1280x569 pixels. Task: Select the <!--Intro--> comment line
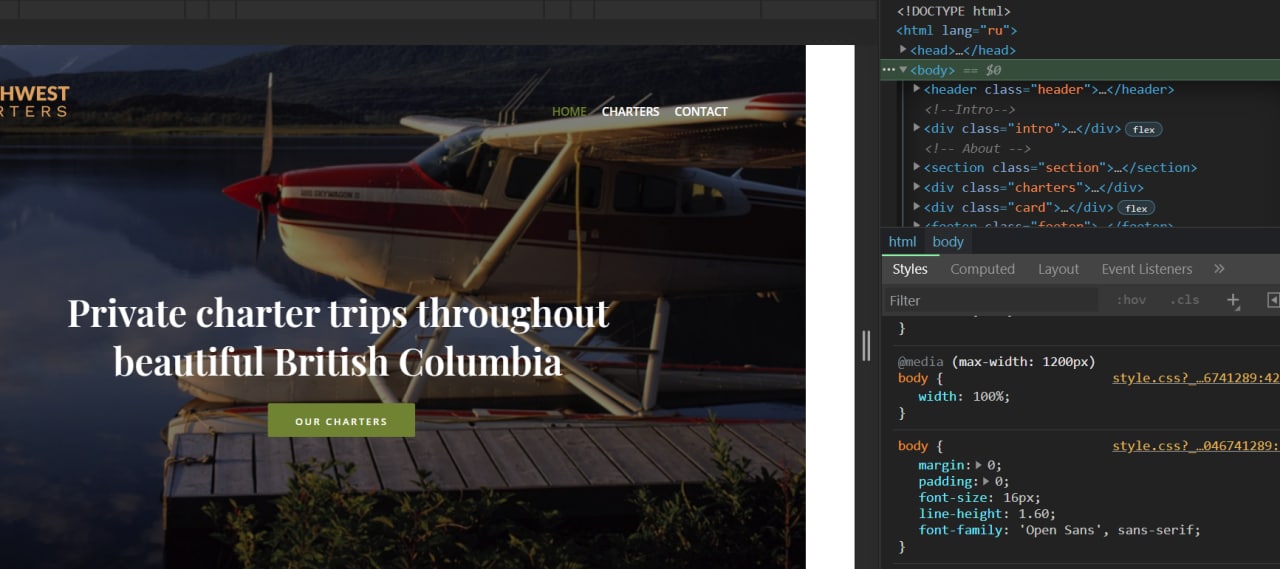tap(970, 109)
